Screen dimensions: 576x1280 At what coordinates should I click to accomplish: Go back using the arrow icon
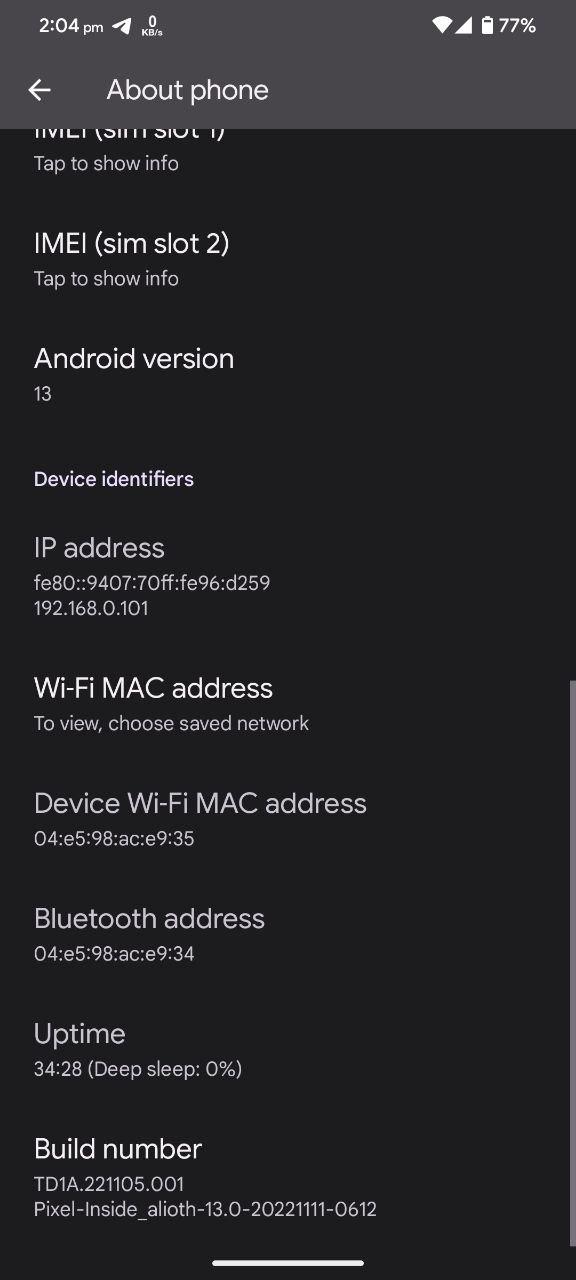39,90
